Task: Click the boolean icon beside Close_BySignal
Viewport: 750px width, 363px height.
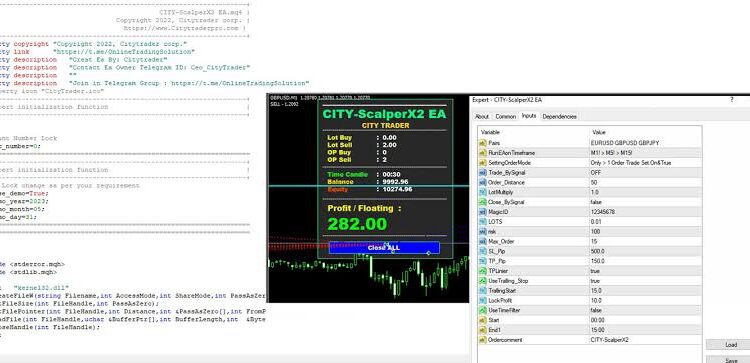Action: [x=483, y=202]
